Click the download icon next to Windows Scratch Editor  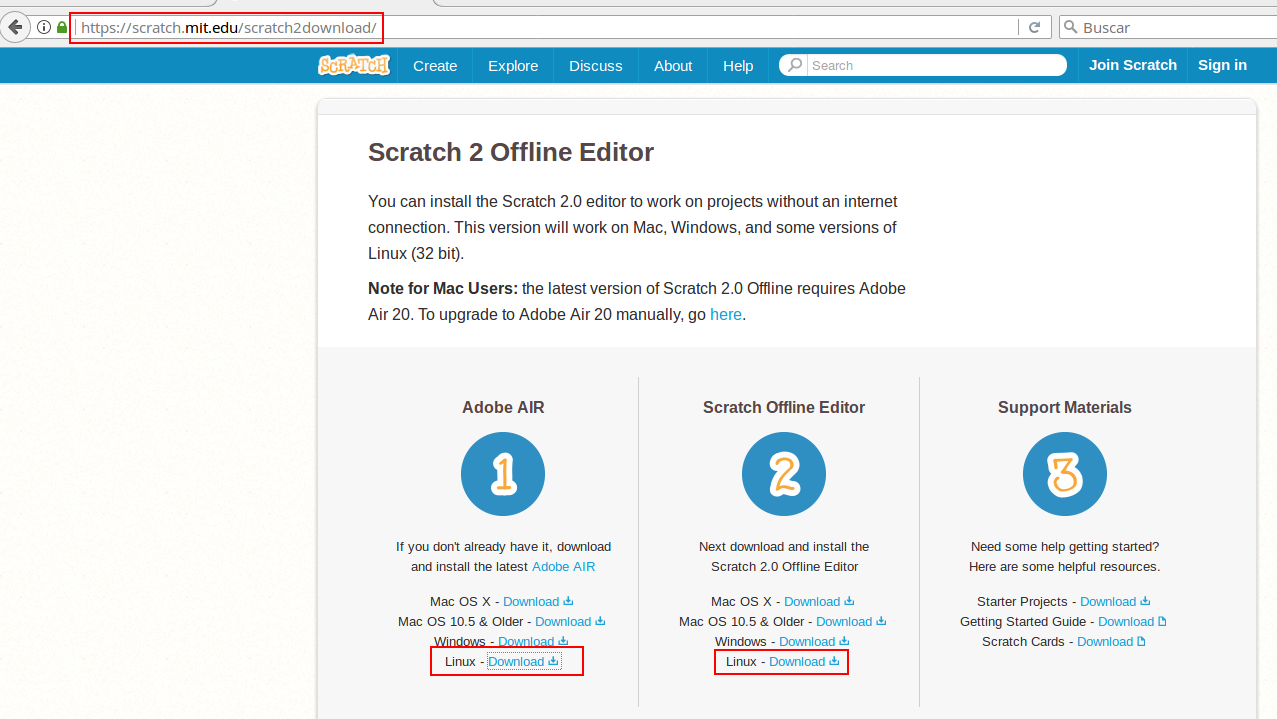843,641
